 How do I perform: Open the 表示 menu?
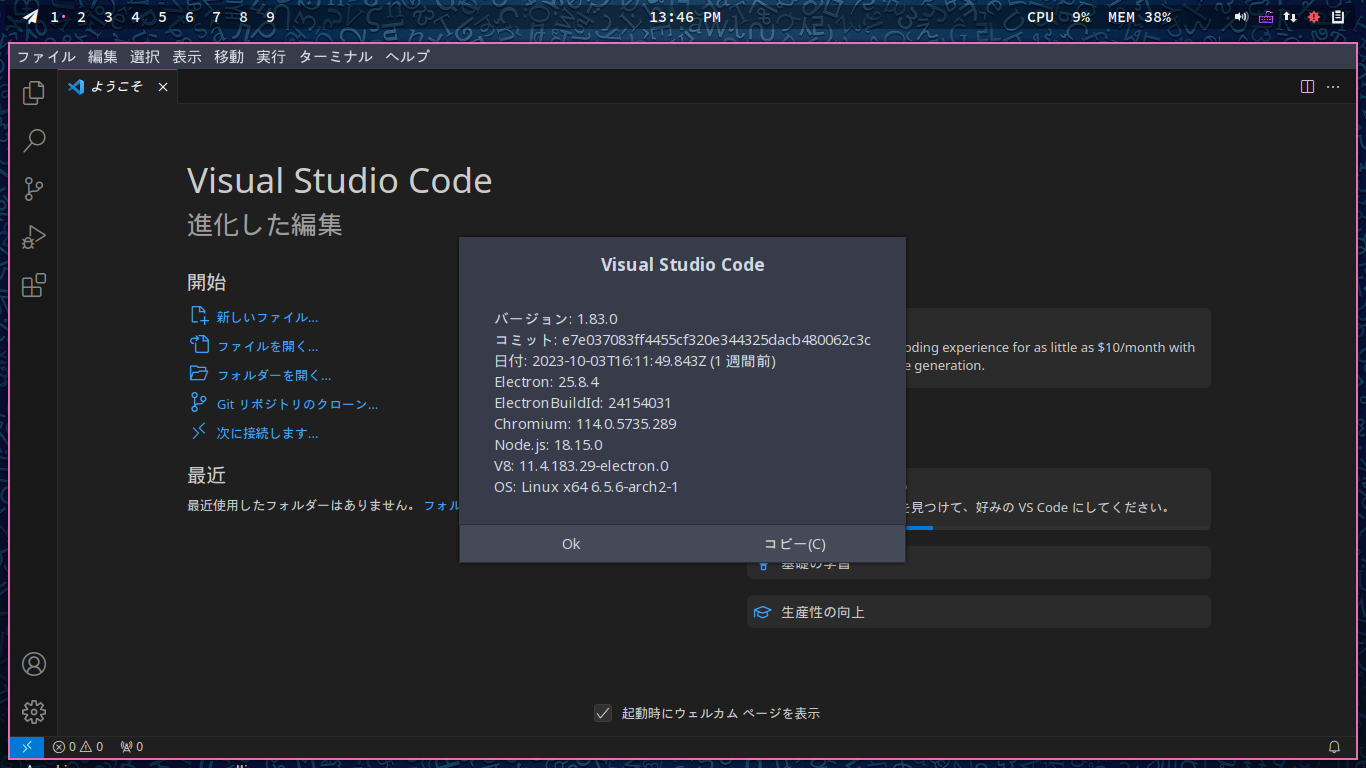(187, 57)
